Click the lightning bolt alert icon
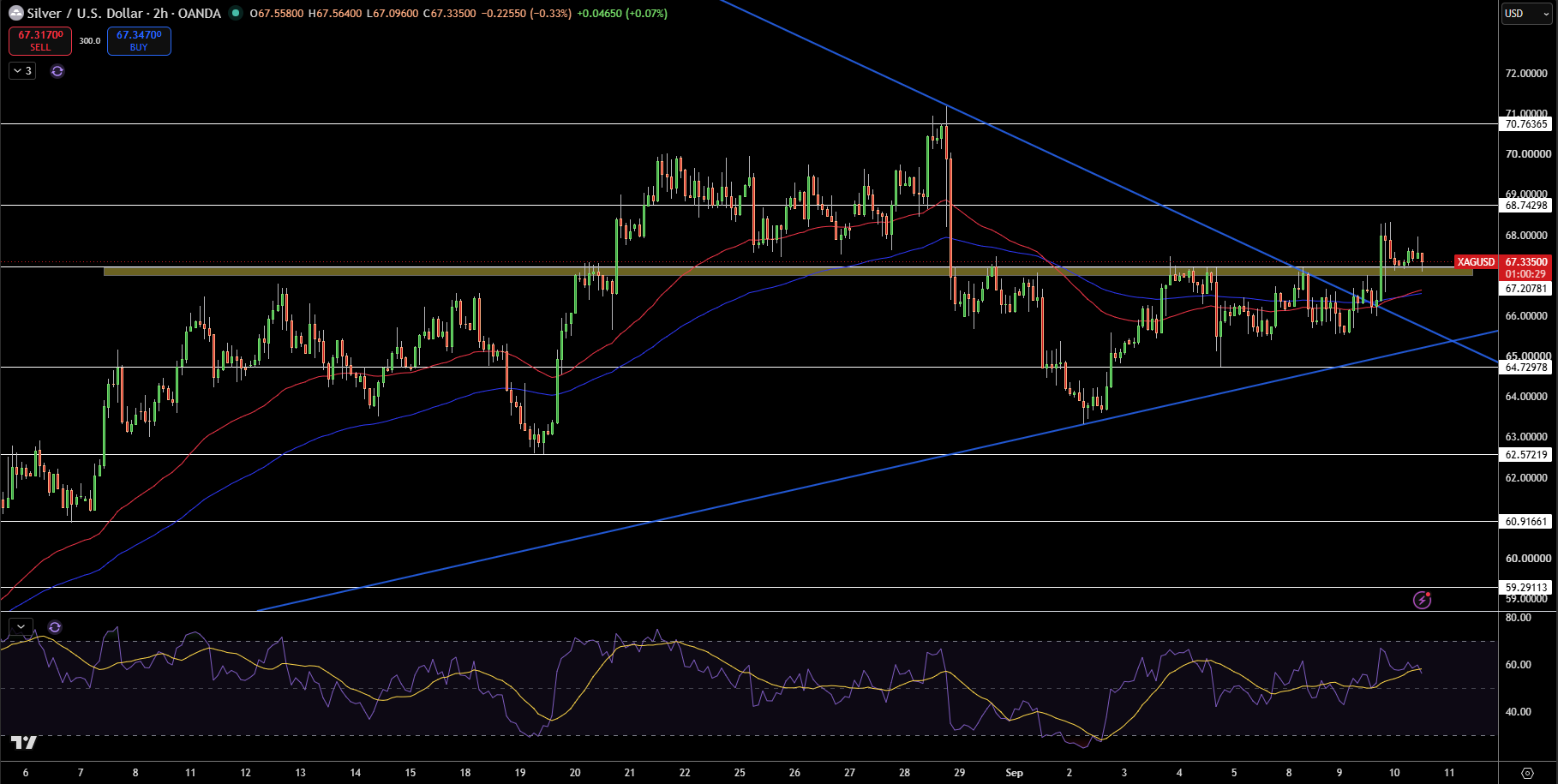Screen dimensions: 1558x784 1423,600
